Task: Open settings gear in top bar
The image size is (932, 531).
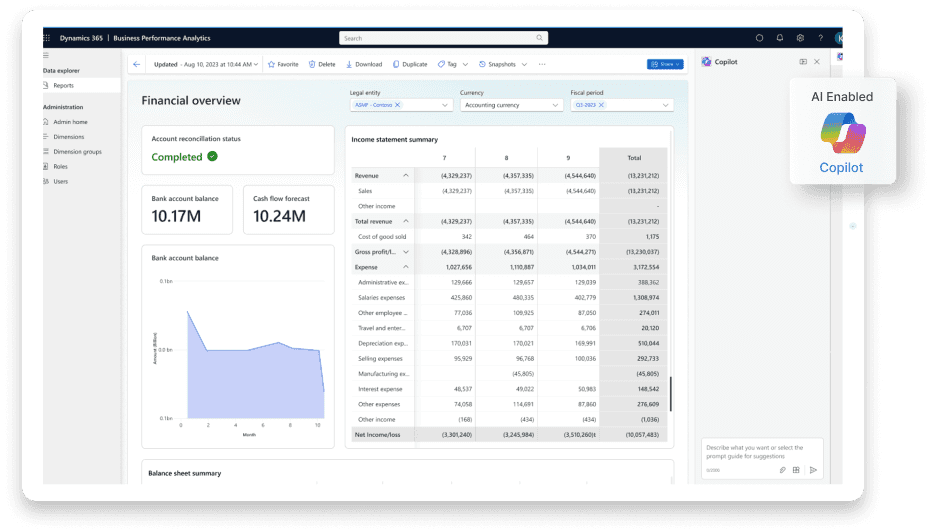Action: pyautogui.click(x=800, y=38)
